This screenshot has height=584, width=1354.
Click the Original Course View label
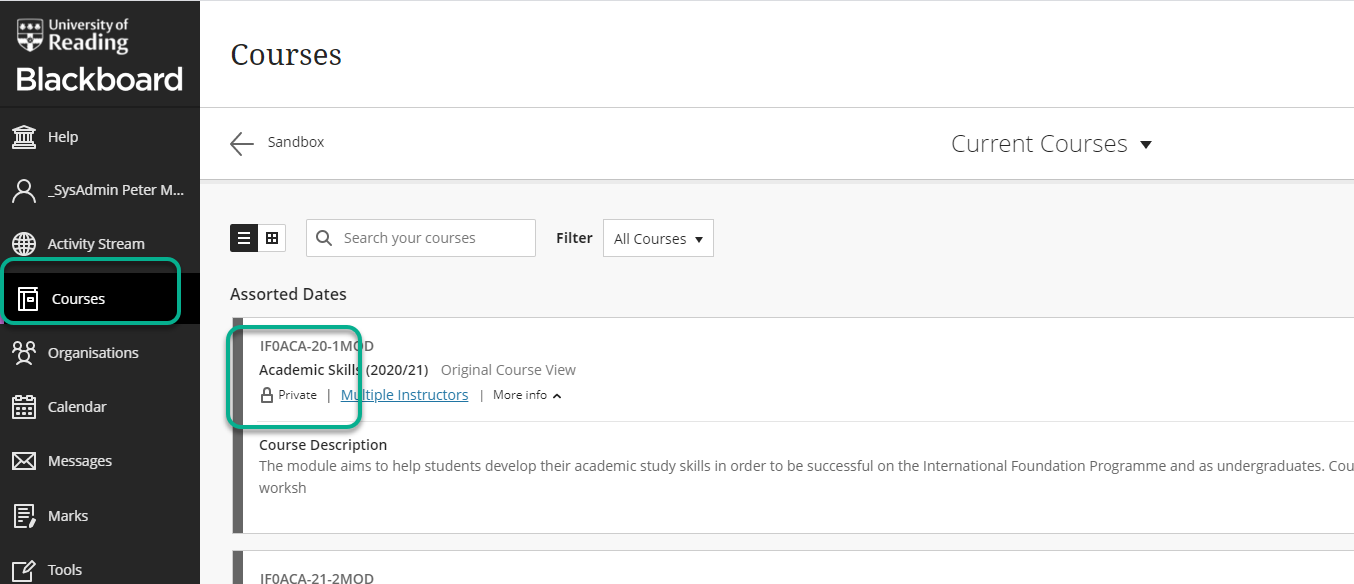pyautogui.click(x=508, y=370)
